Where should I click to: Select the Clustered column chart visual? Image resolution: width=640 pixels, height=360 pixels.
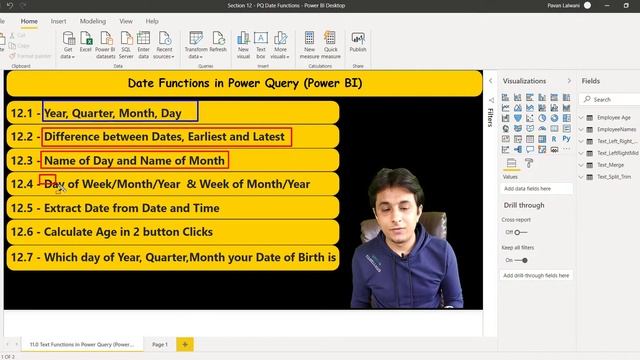[542, 97]
